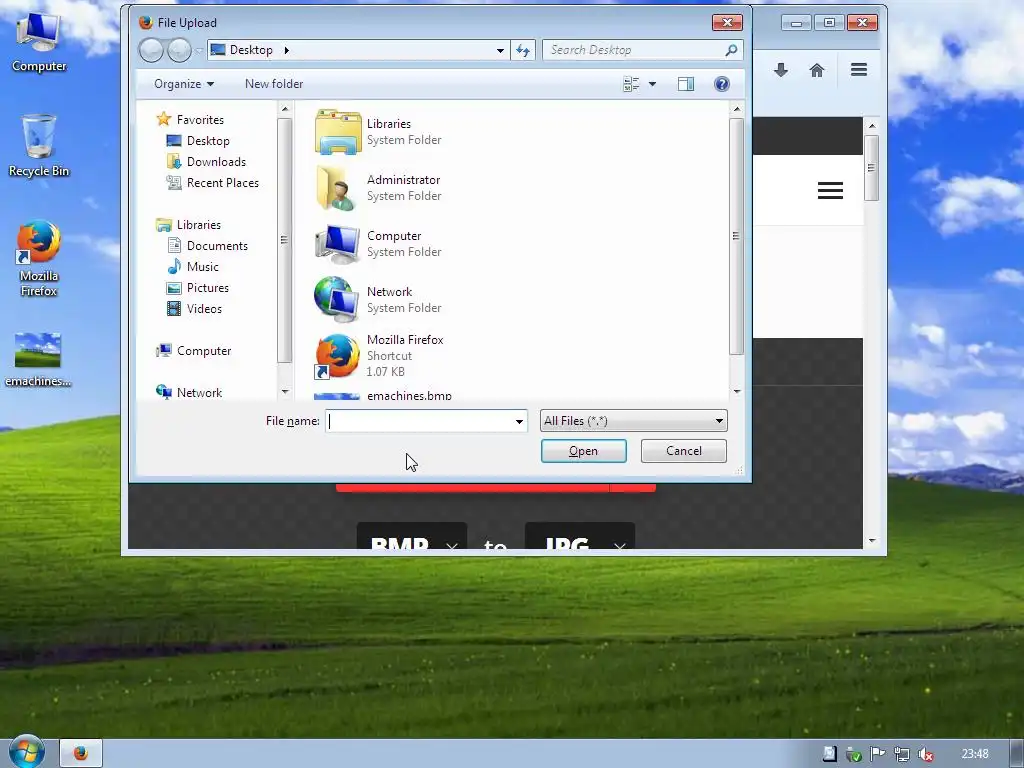This screenshot has height=768, width=1024.
Task: Open Computer icon on desktop
Action: 39,40
